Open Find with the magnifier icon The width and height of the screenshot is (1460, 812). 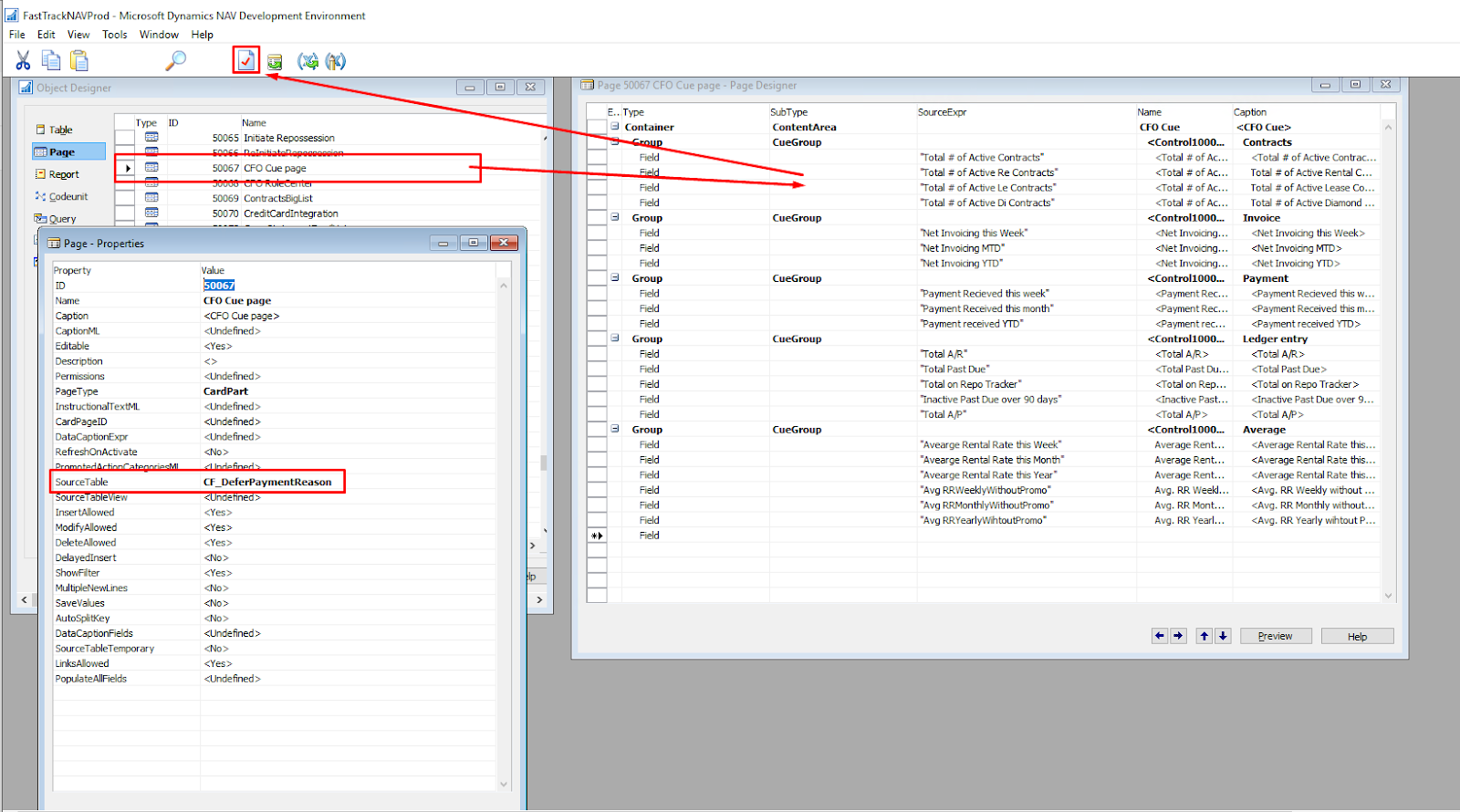[175, 61]
